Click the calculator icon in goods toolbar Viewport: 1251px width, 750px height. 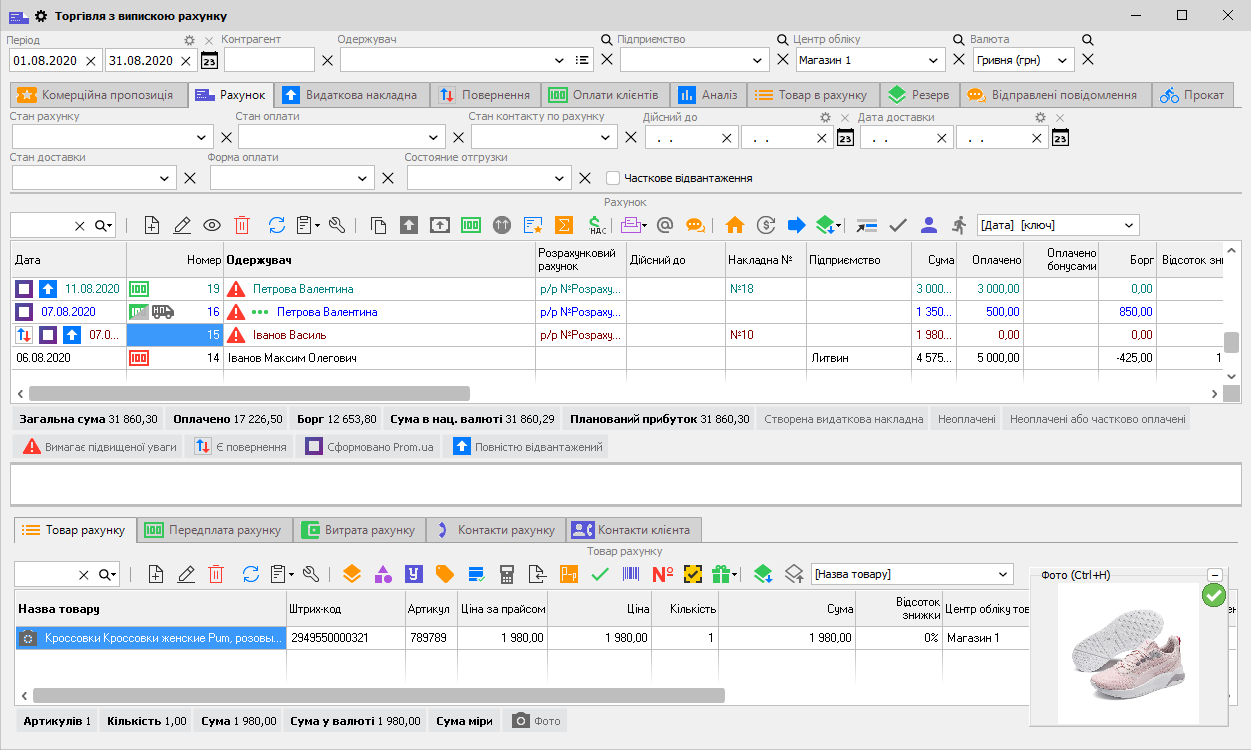pos(508,574)
